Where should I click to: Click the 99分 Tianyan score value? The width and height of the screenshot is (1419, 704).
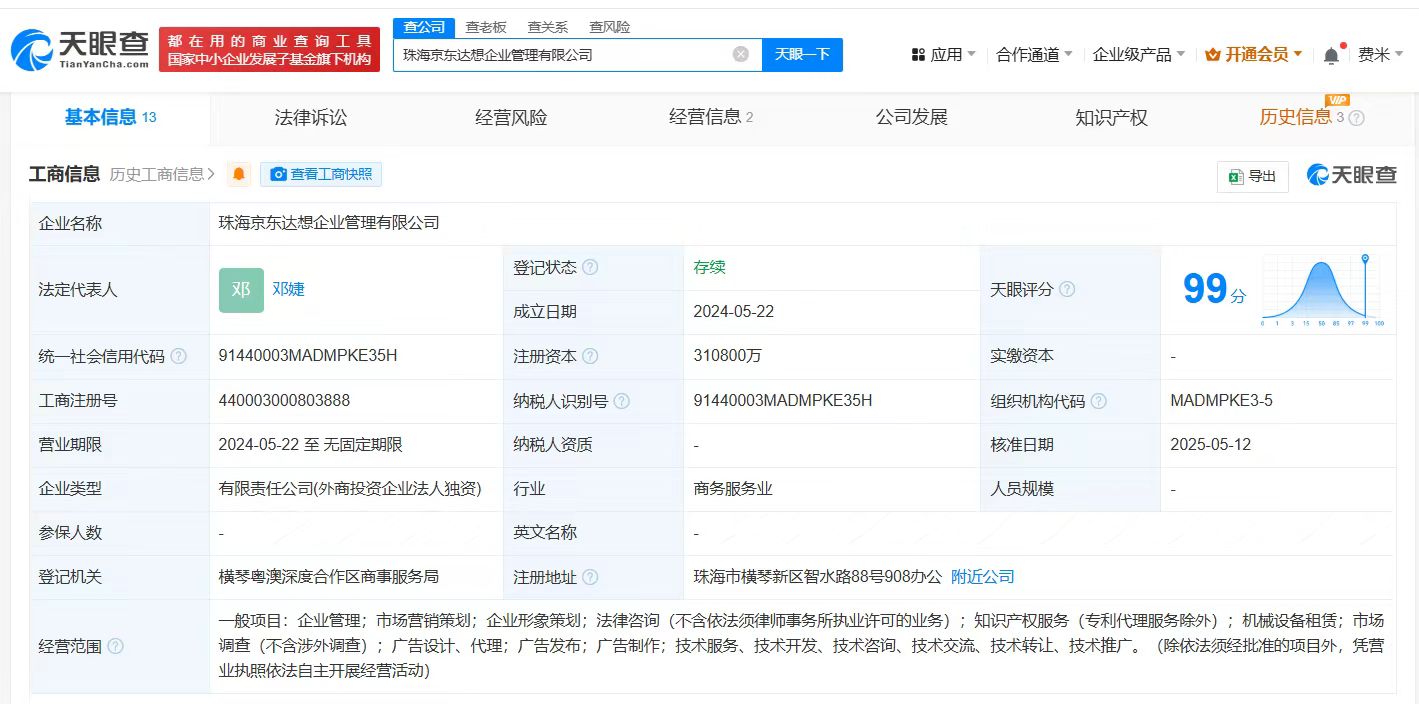(x=1214, y=289)
